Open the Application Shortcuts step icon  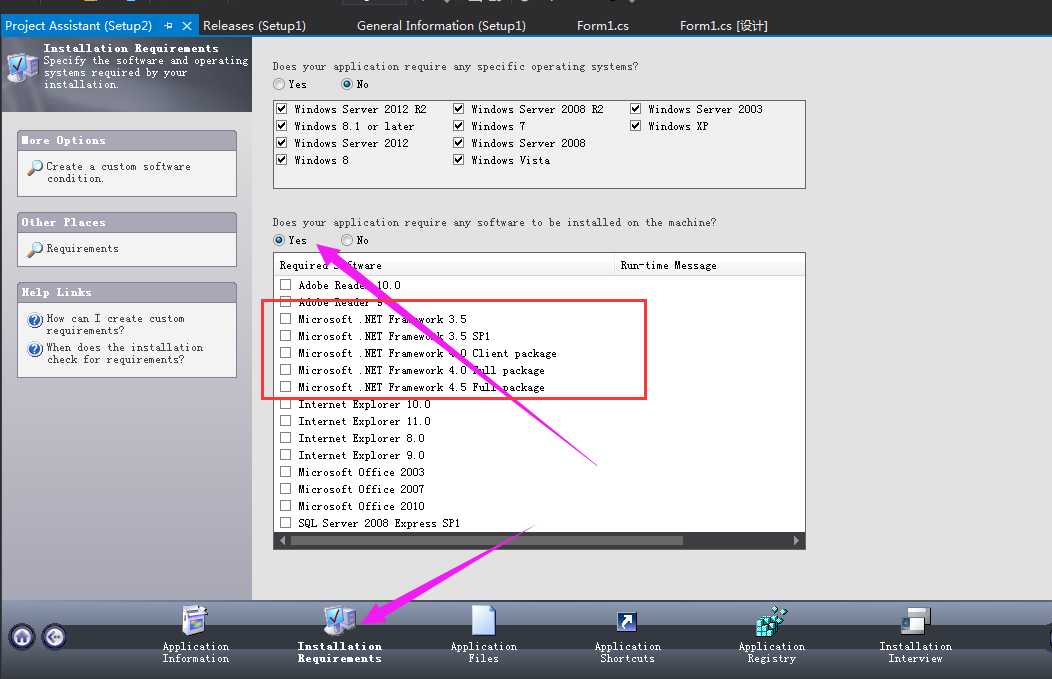click(627, 621)
